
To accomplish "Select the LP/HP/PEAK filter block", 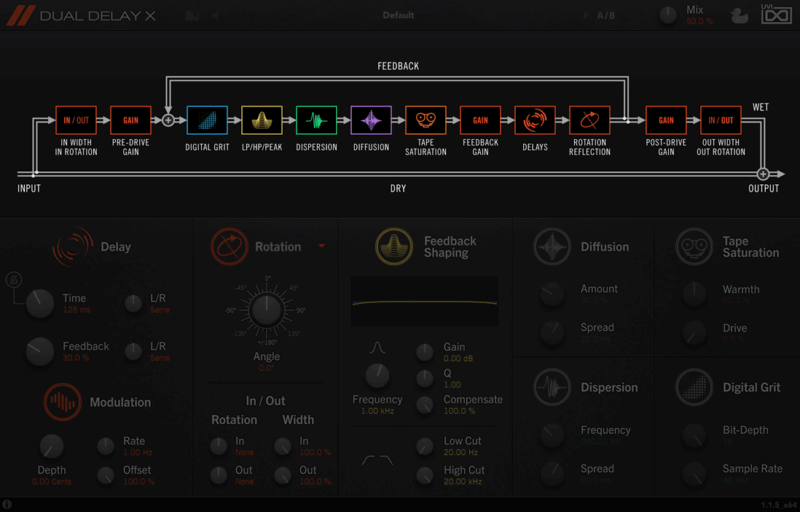I will pos(262,120).
